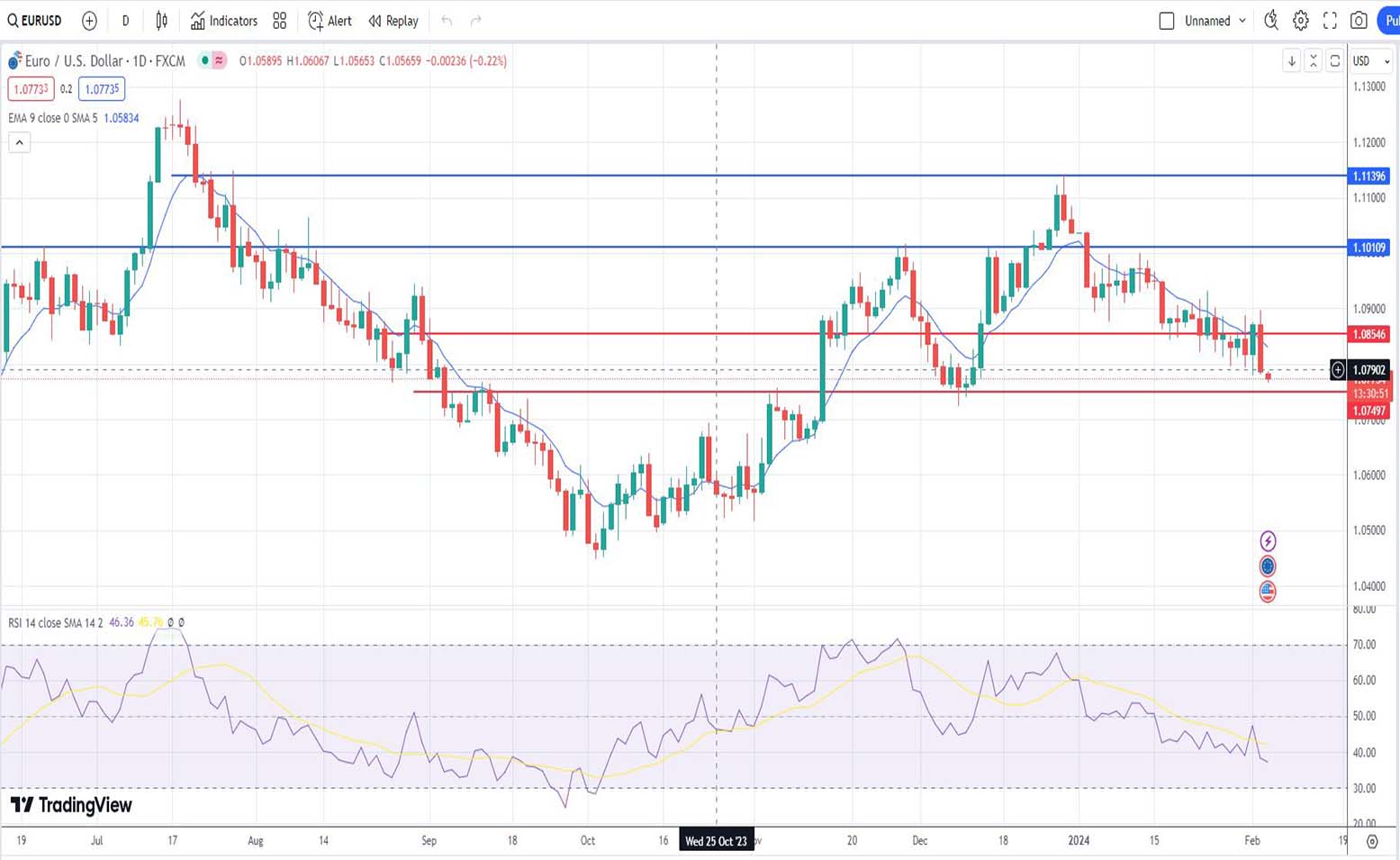Click the blue buy price 1.07735 button

pyautogui.click(x=102, y=89)
